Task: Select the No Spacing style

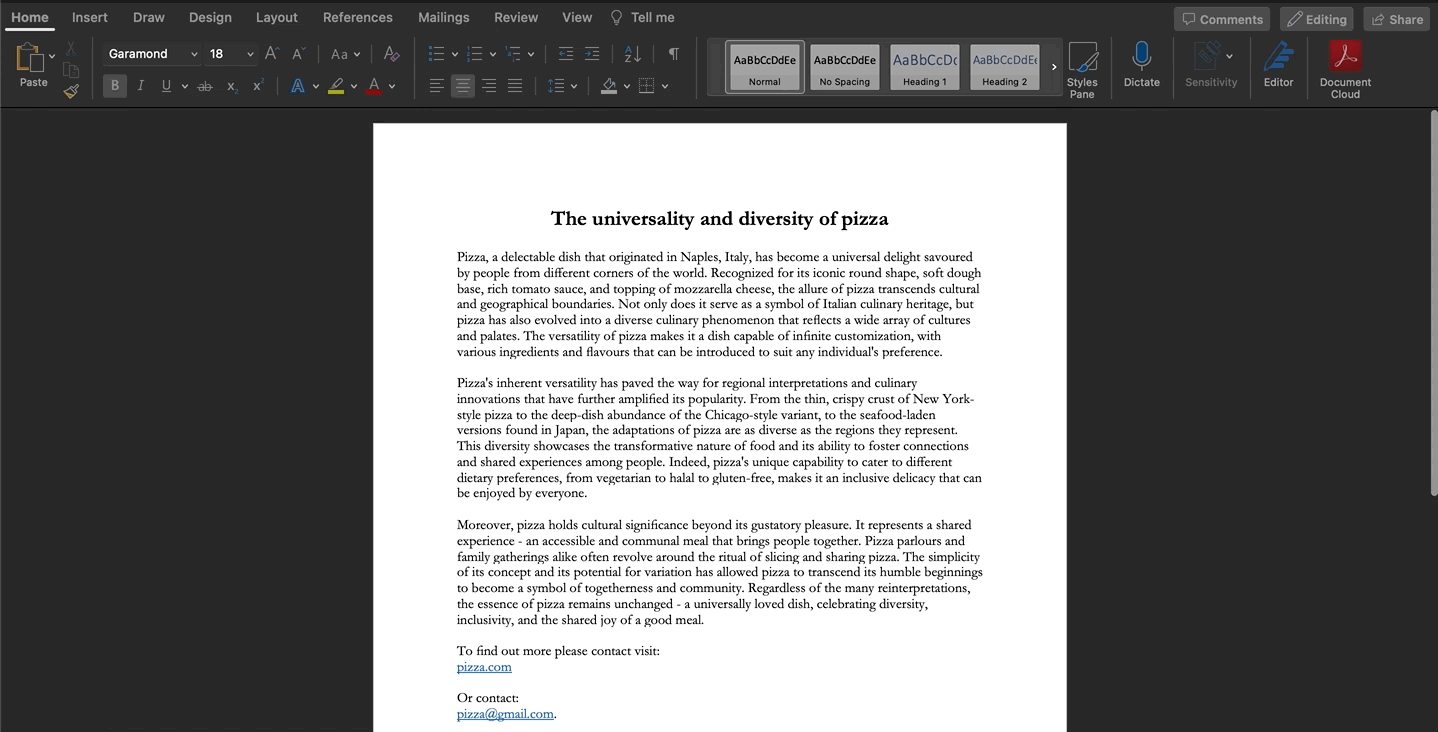Action: (845, 67)
